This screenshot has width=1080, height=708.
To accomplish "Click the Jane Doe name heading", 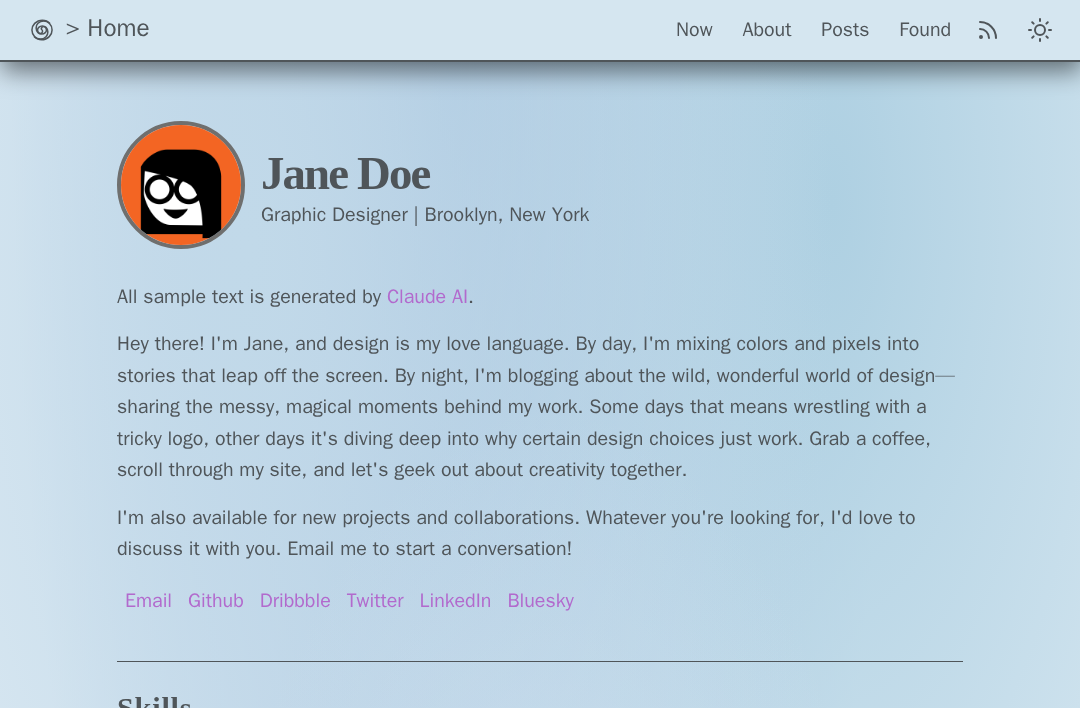I will [345, 174].
